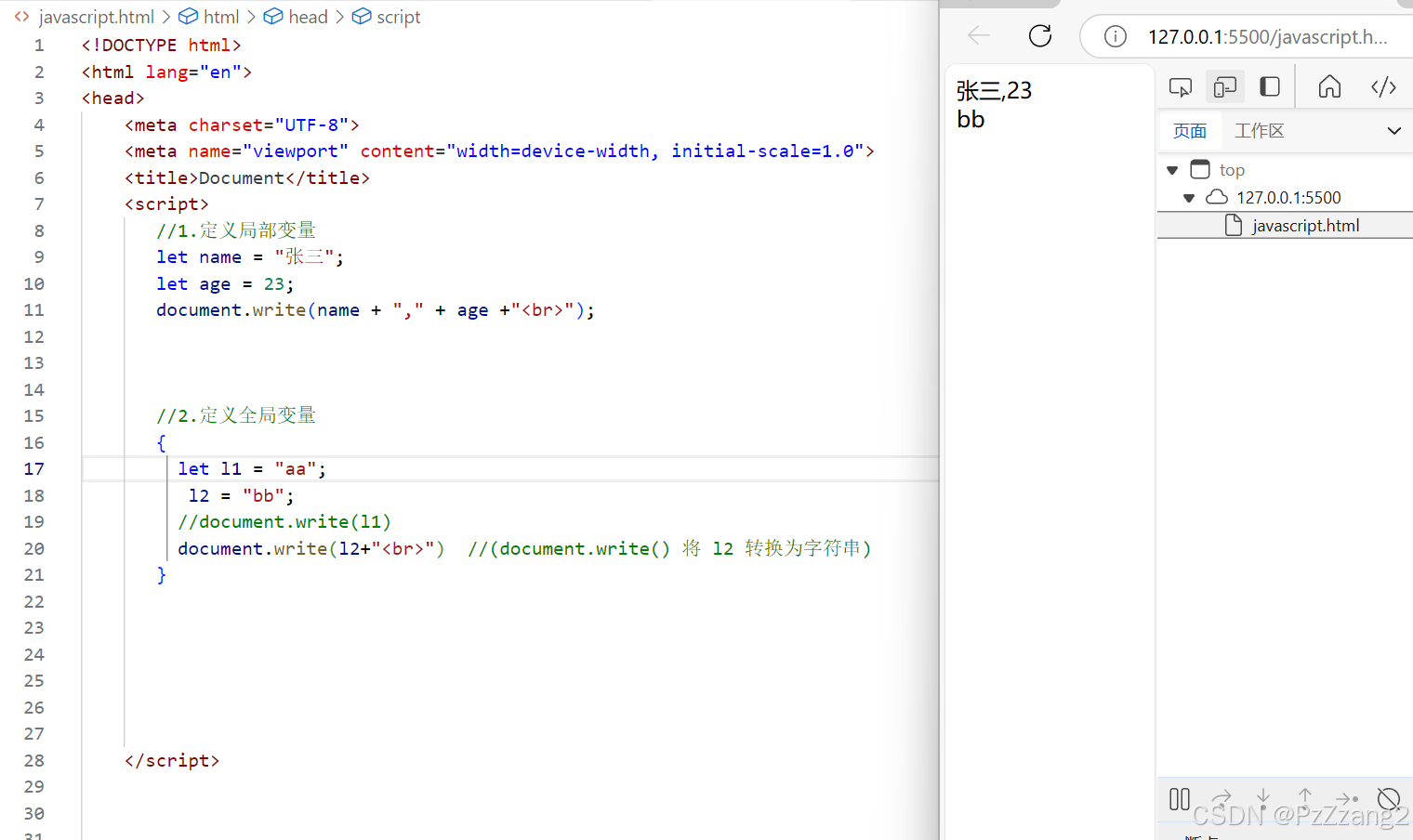Click the script breadcrumb segment

[398, 17]
